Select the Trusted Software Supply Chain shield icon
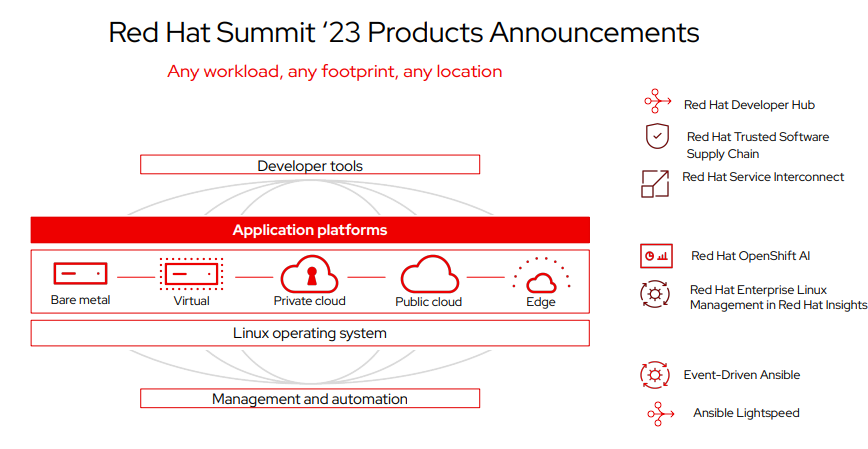This screenshot has width=868, height=449. 656,135
